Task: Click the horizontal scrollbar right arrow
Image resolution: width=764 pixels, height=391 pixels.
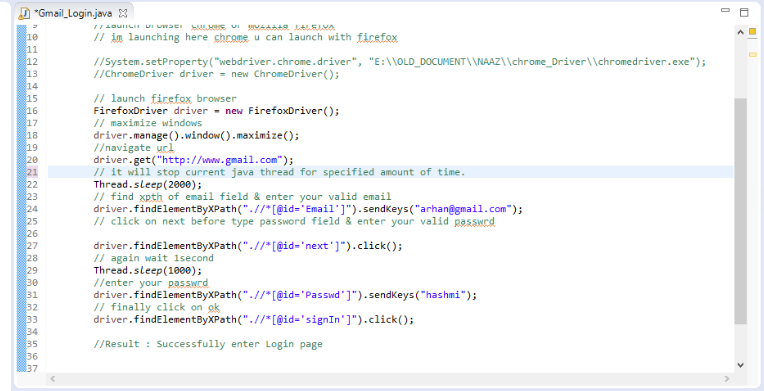Action: tap(727, 378)
